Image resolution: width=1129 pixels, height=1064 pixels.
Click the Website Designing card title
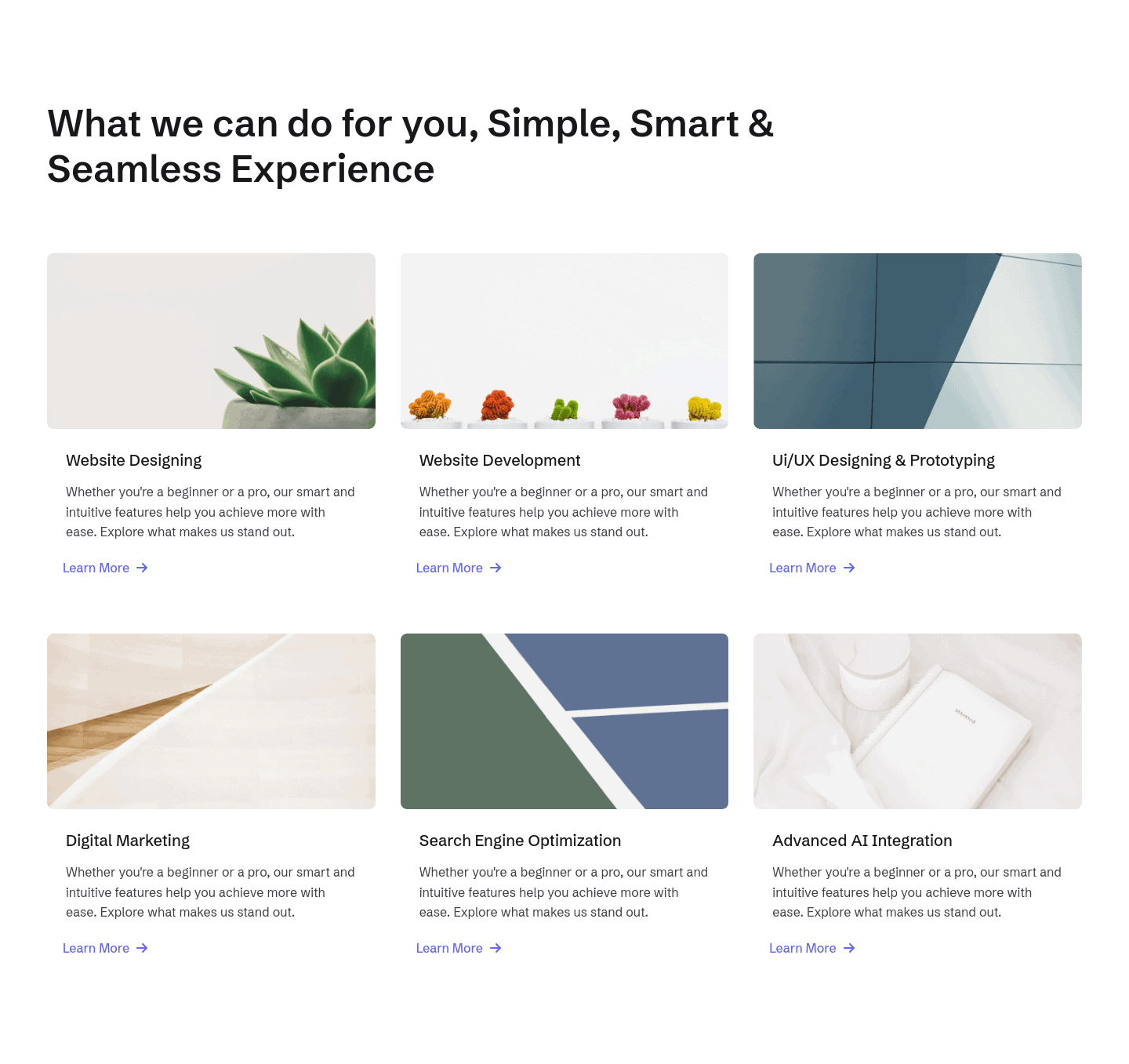134,460
